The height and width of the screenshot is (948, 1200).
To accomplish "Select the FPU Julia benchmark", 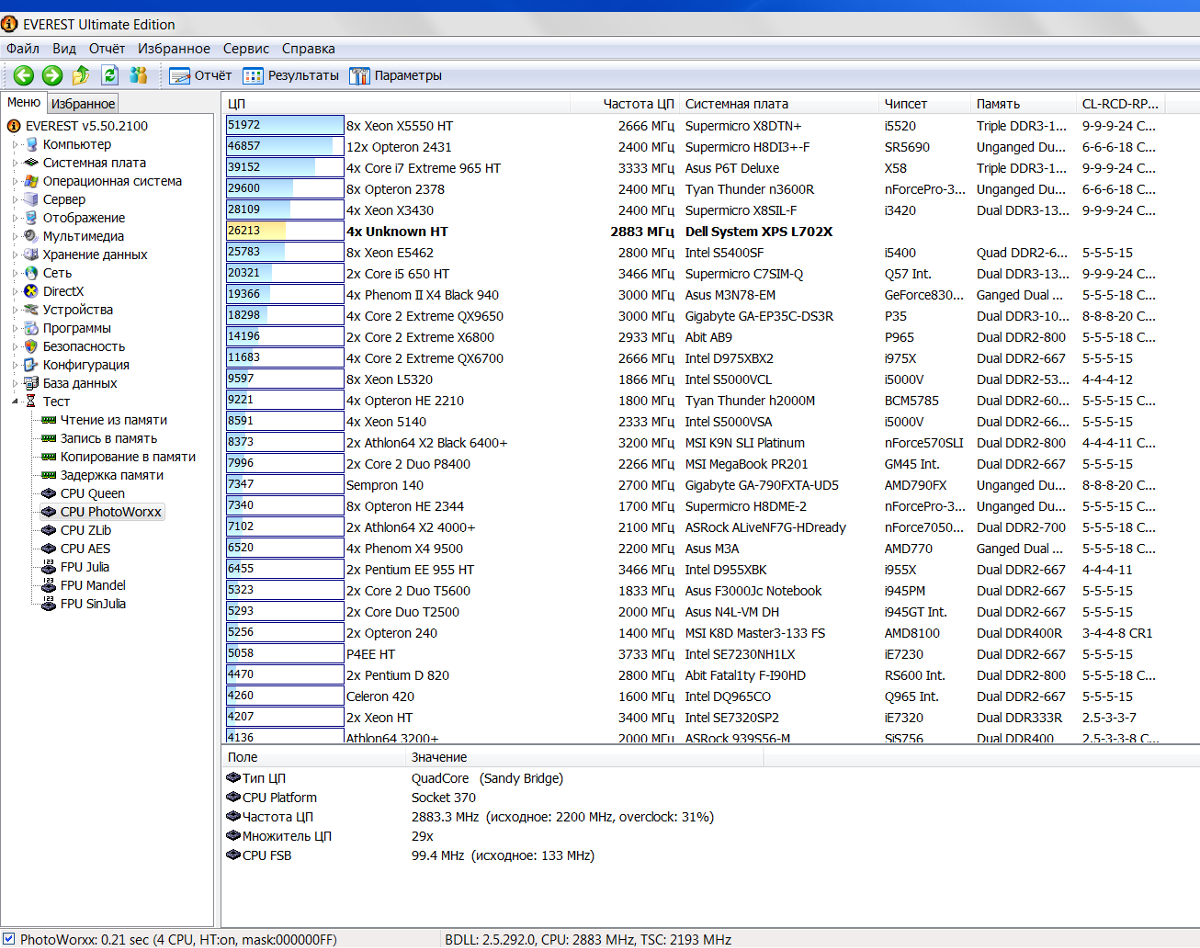I will coord(84,567).
